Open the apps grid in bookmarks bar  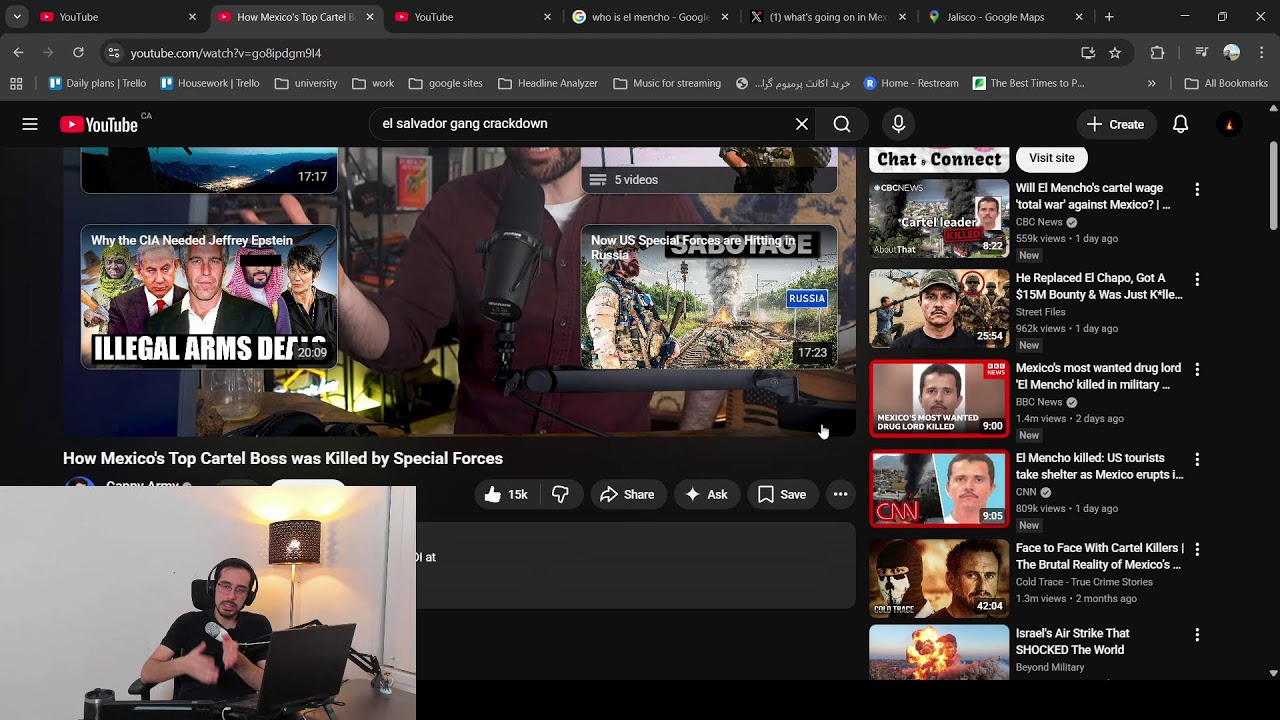pyautogui.click(x=16, y=83)
